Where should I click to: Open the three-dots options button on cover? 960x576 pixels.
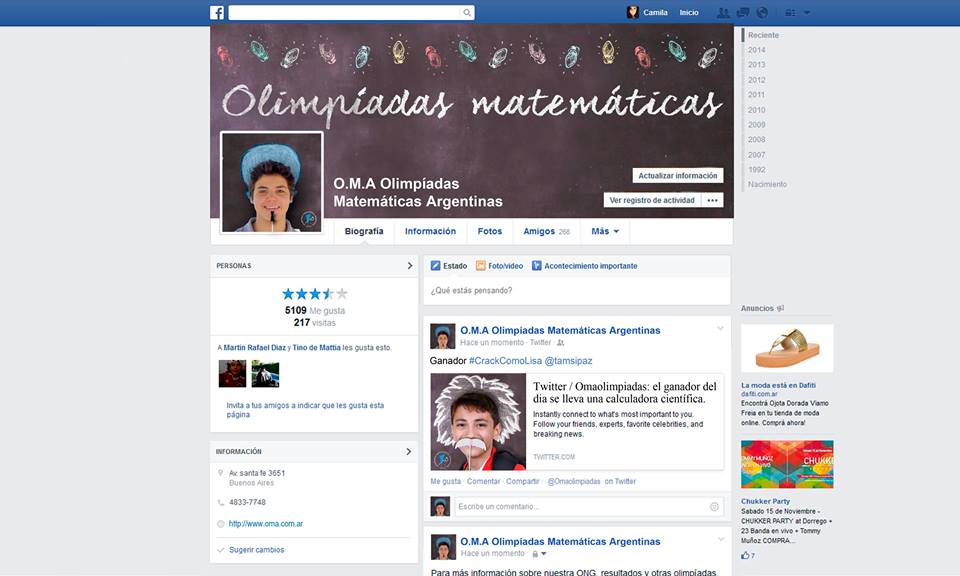coord(713,200)
